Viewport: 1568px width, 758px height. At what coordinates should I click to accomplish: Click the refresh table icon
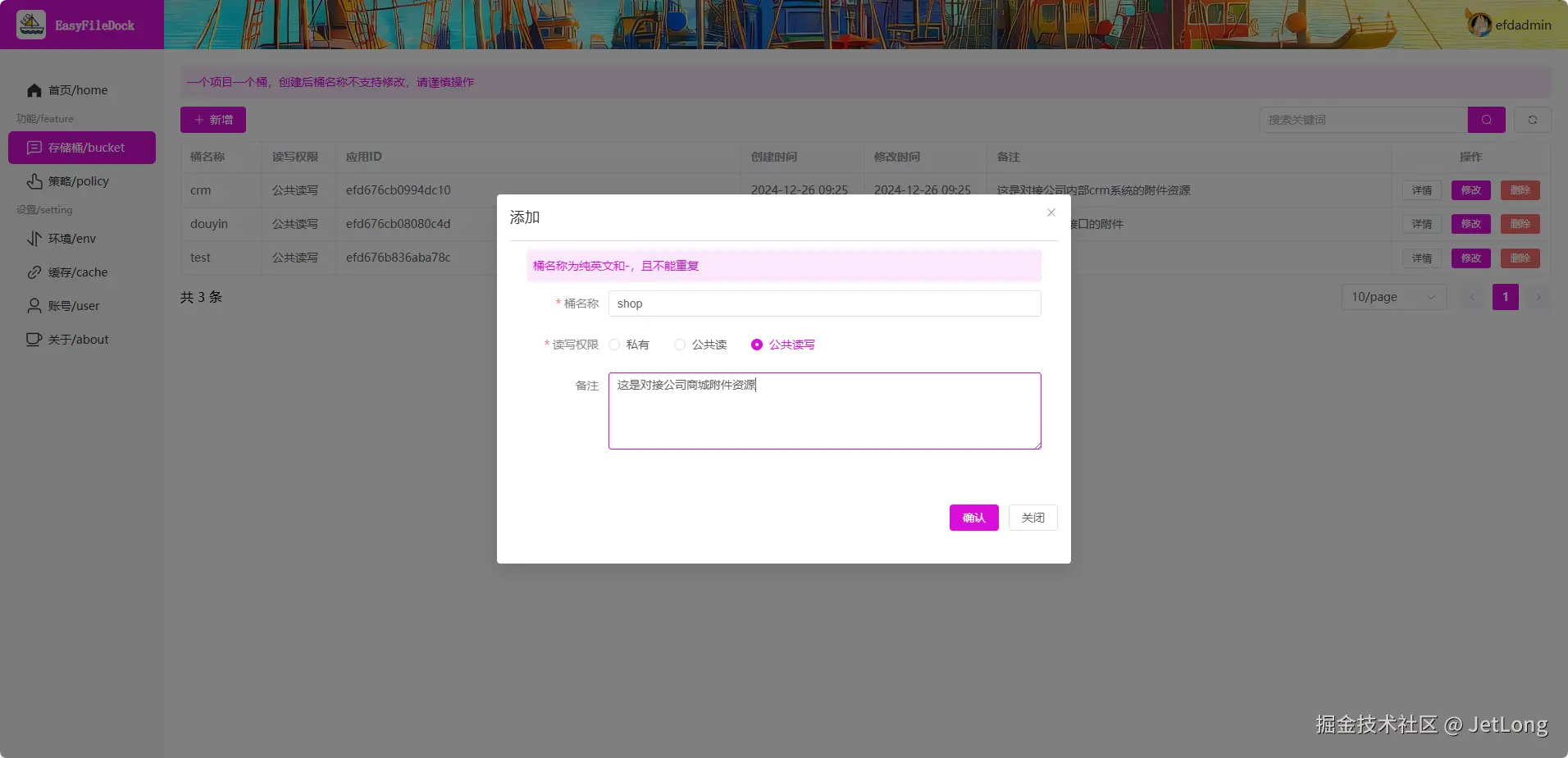click(1533, 120)
